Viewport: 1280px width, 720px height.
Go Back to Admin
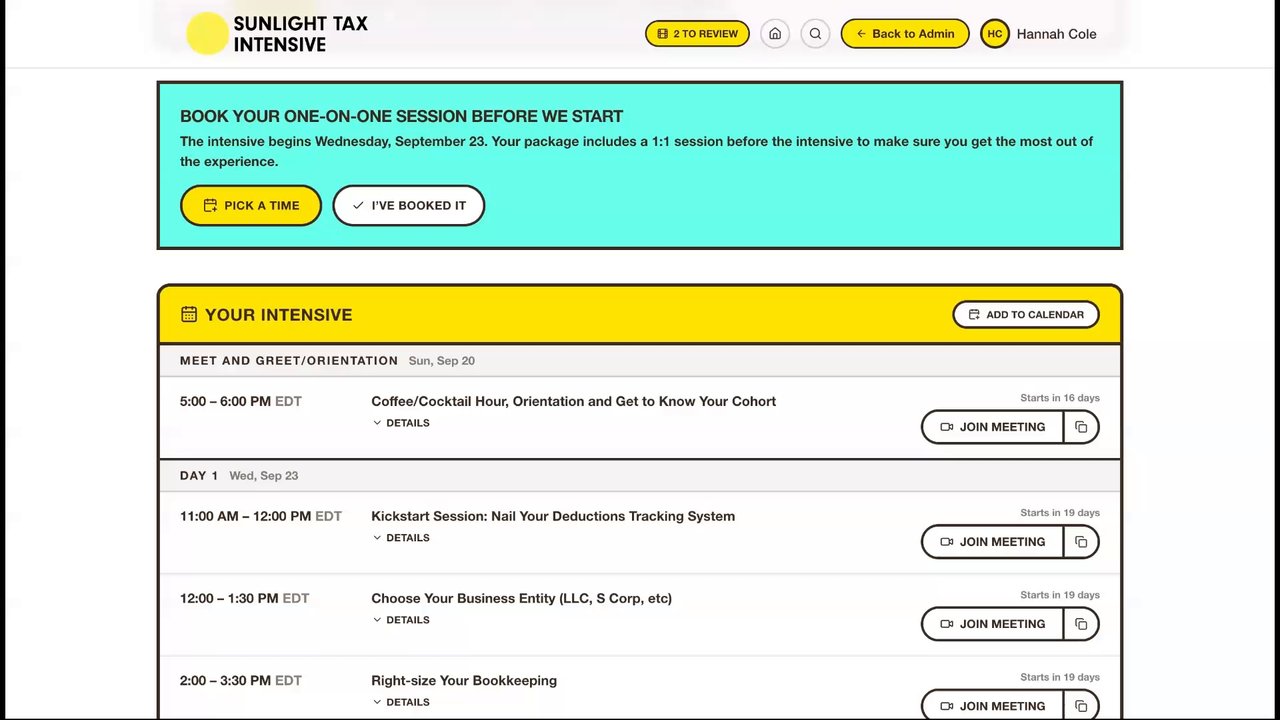(905, 34)
